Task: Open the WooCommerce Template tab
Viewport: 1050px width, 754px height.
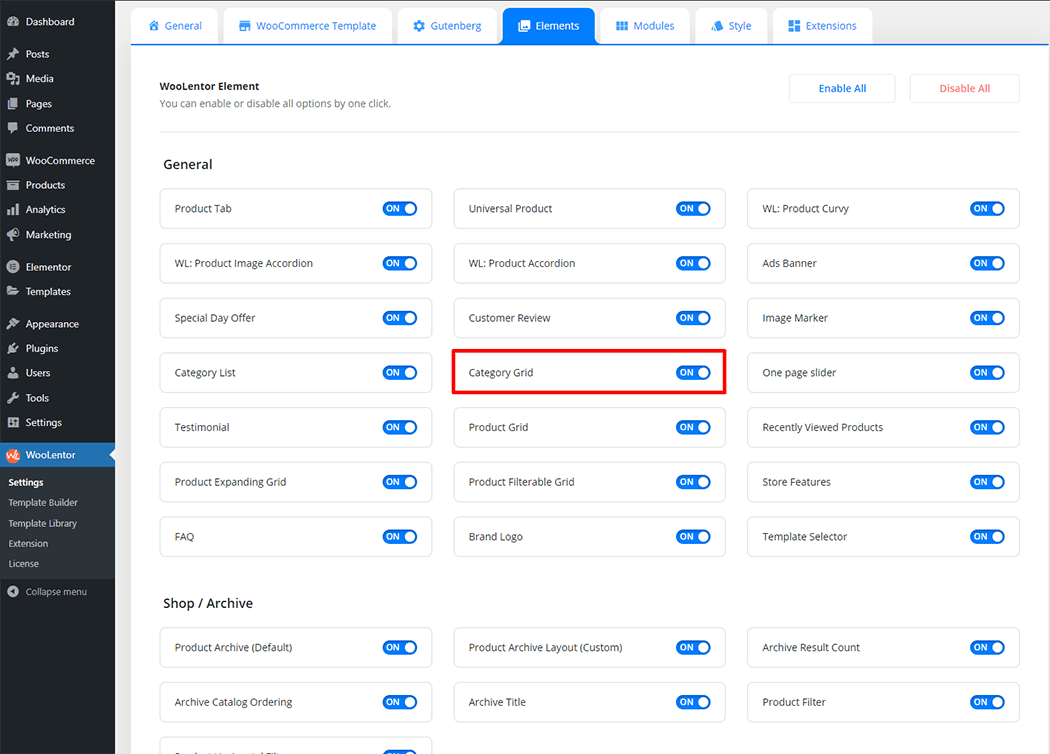Action: [x=307, y=26]
